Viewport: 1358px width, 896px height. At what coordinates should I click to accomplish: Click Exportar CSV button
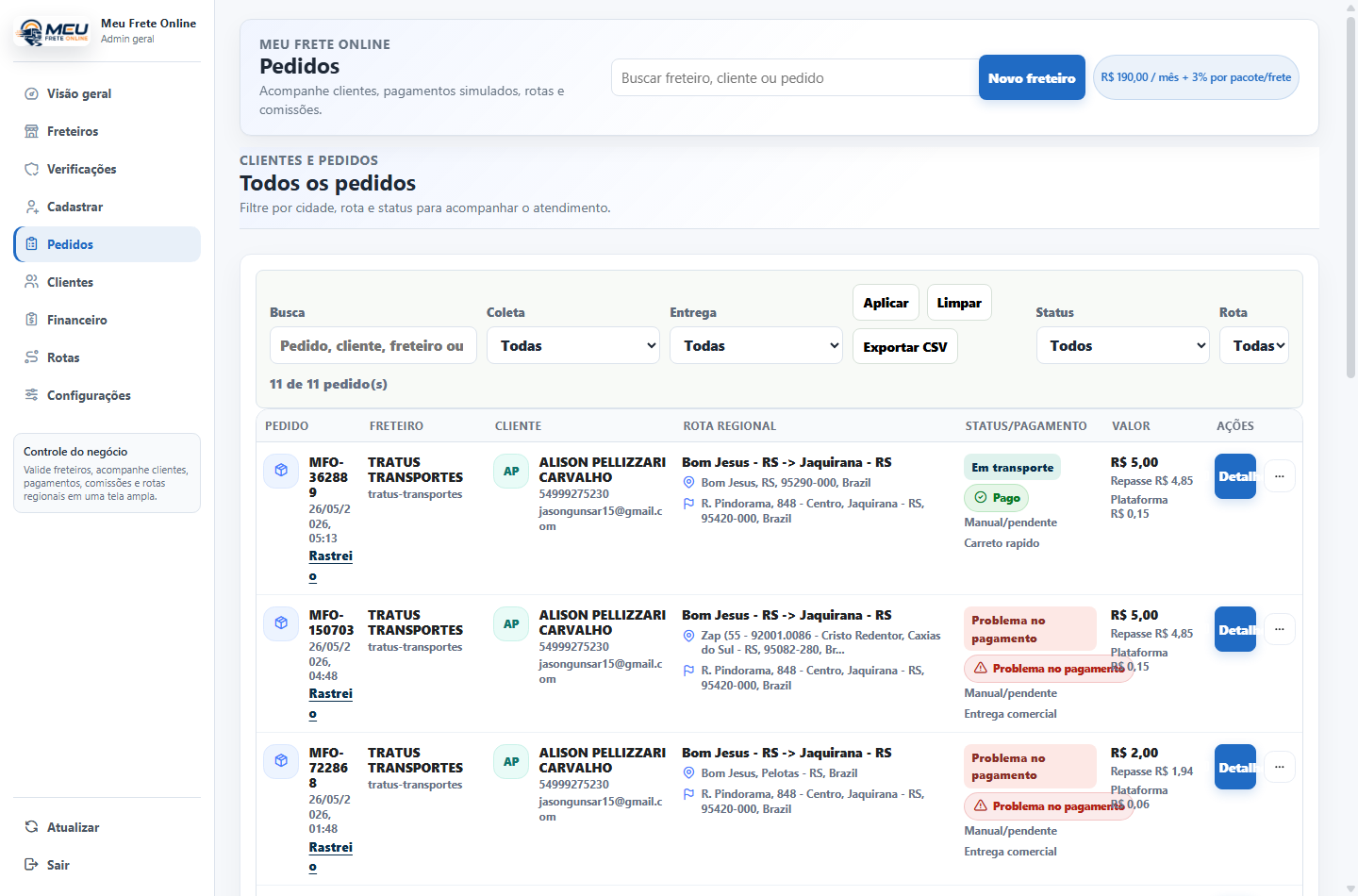[x=905, y=346]
